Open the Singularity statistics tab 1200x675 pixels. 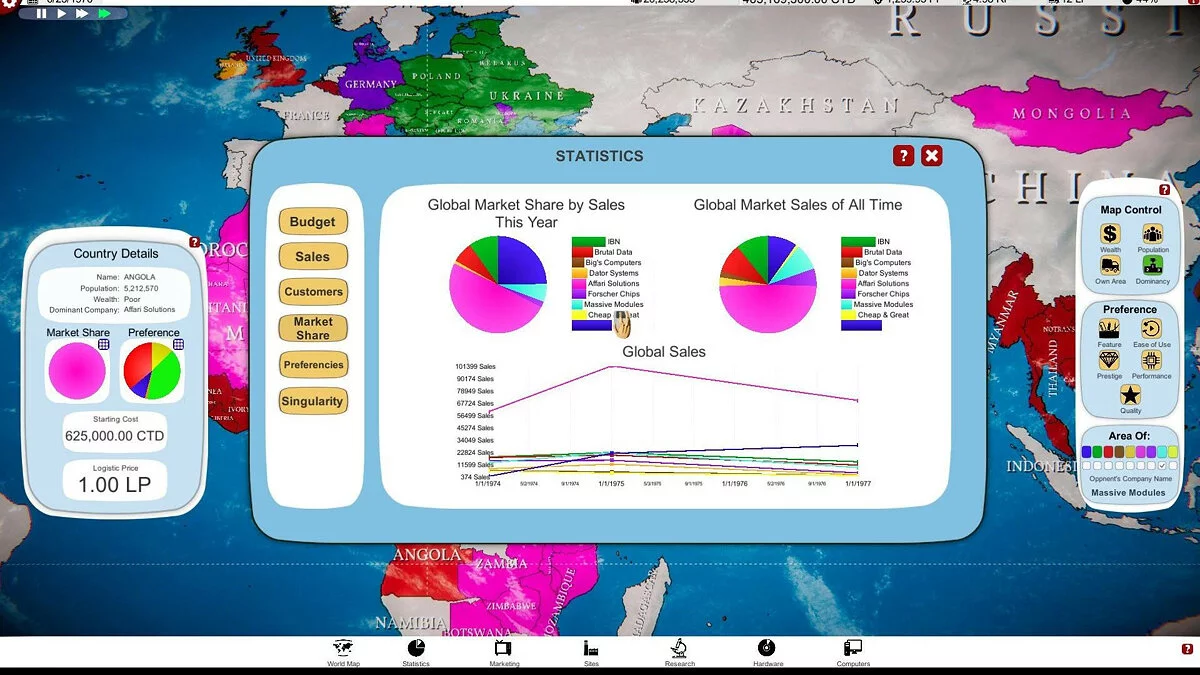tap(313, 401)
